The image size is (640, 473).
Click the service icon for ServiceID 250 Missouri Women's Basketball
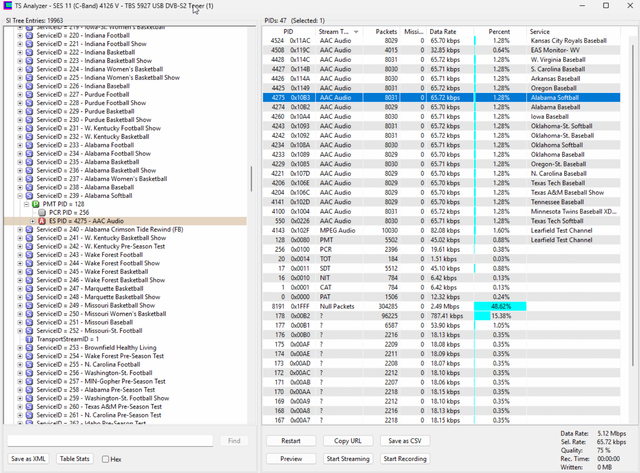pos(29,314)
